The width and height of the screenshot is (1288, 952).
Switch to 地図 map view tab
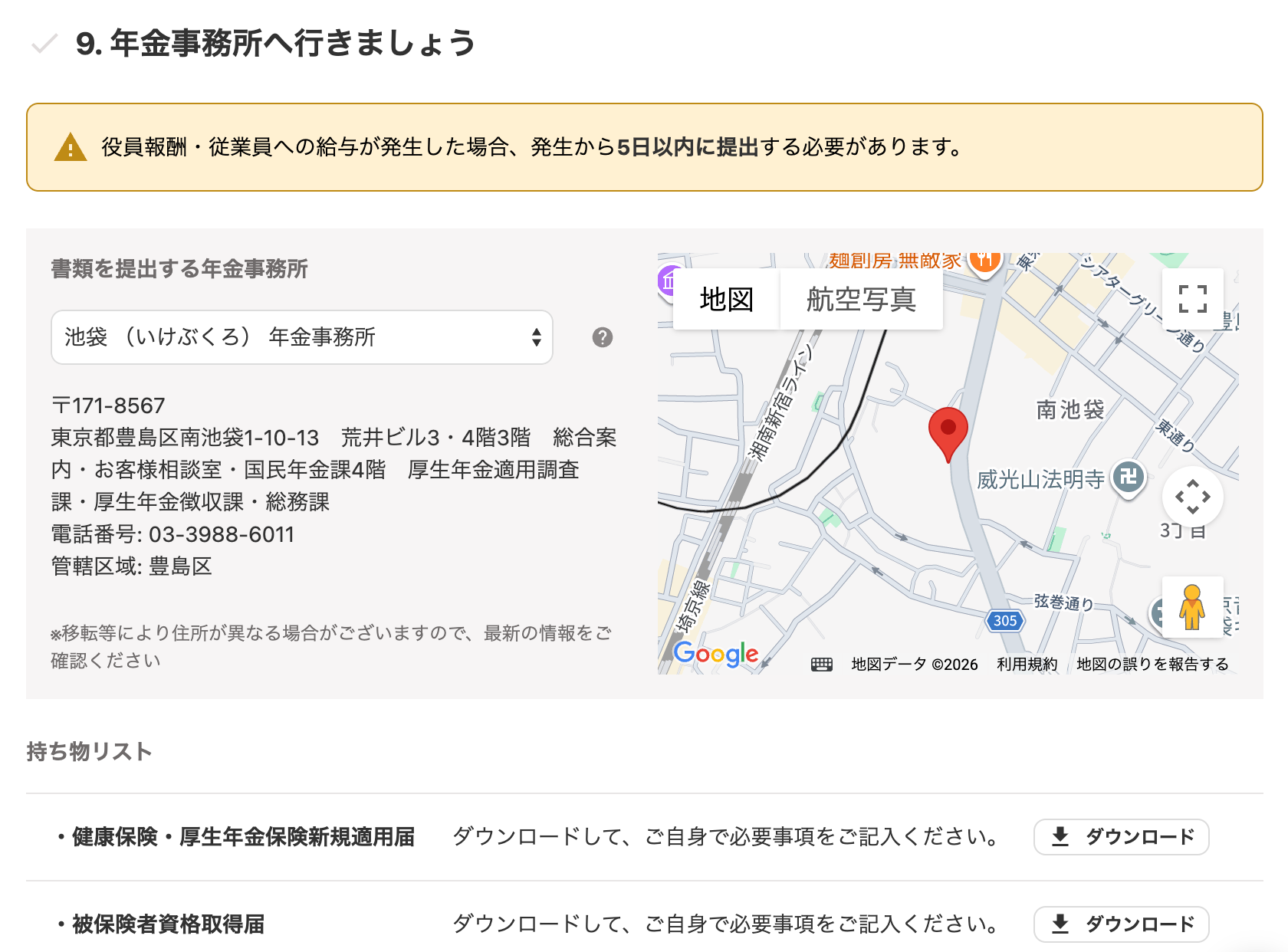tap(727, 299)
